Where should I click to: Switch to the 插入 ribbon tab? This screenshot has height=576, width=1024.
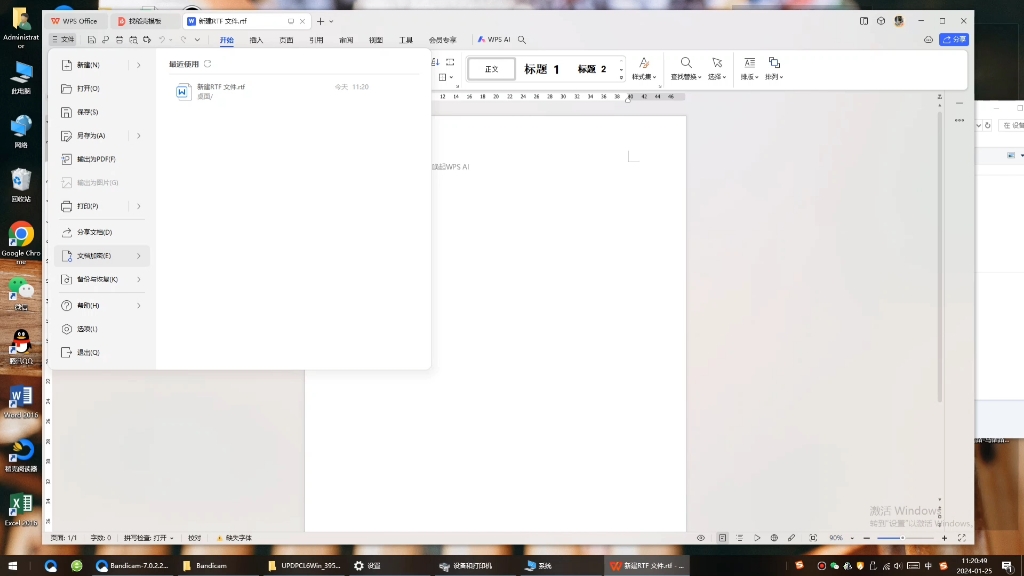(x=257, y=40)
